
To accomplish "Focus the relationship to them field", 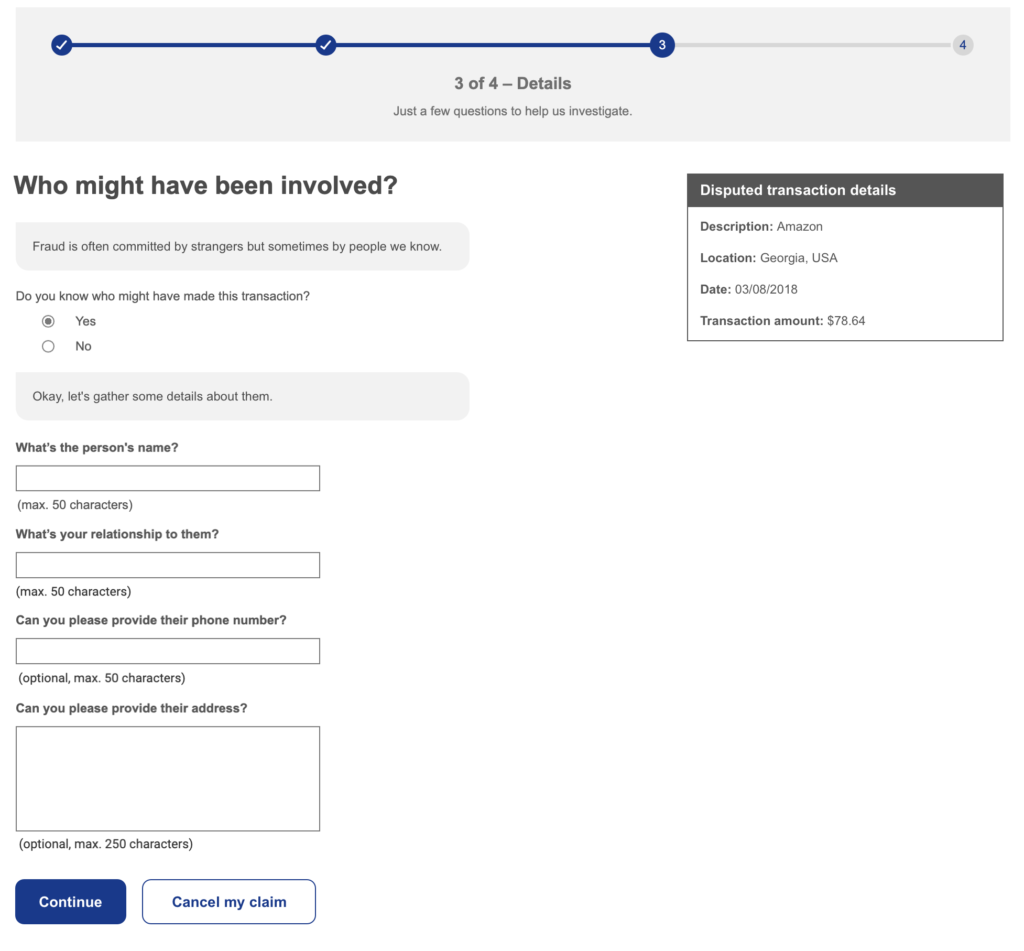I will pyautogui.click(x=168, y=565).
